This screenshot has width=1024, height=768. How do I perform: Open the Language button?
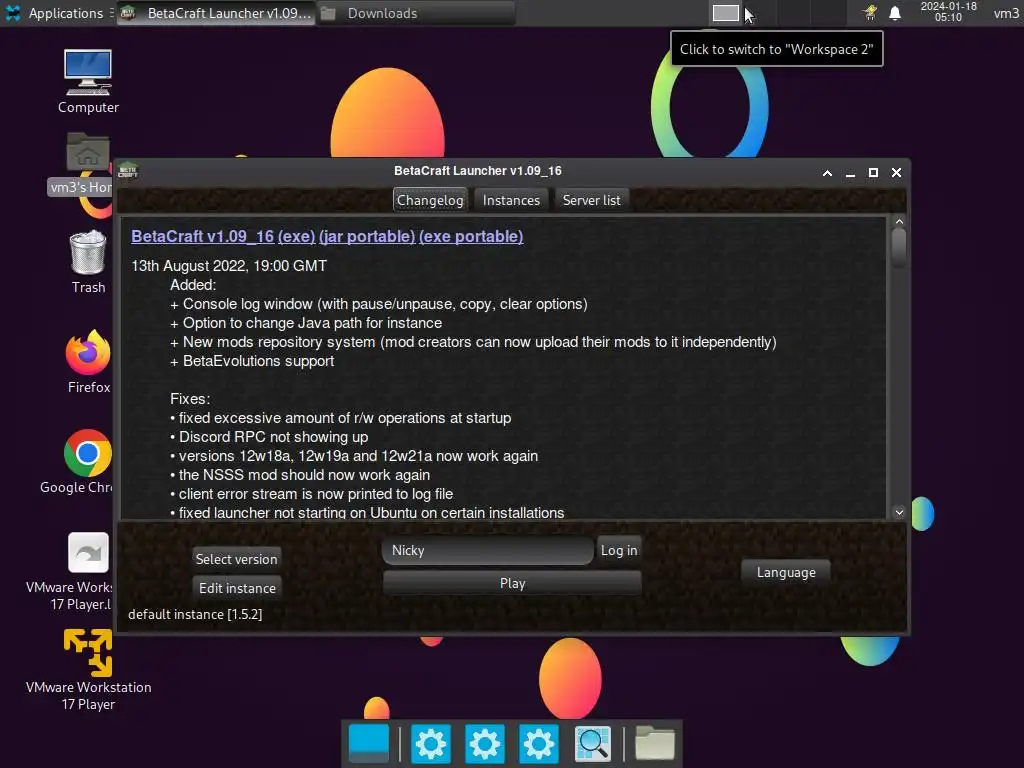tap(786, 572)
